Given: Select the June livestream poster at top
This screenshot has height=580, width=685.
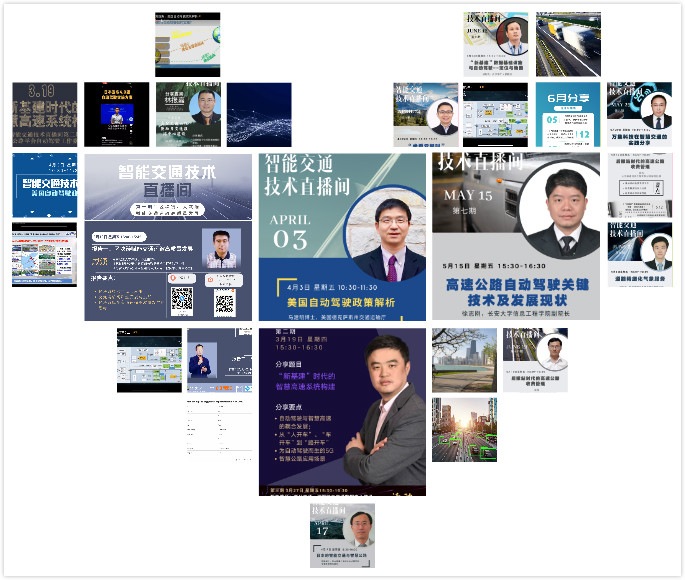Looking at the screenshot, I should tap(496, 45).
